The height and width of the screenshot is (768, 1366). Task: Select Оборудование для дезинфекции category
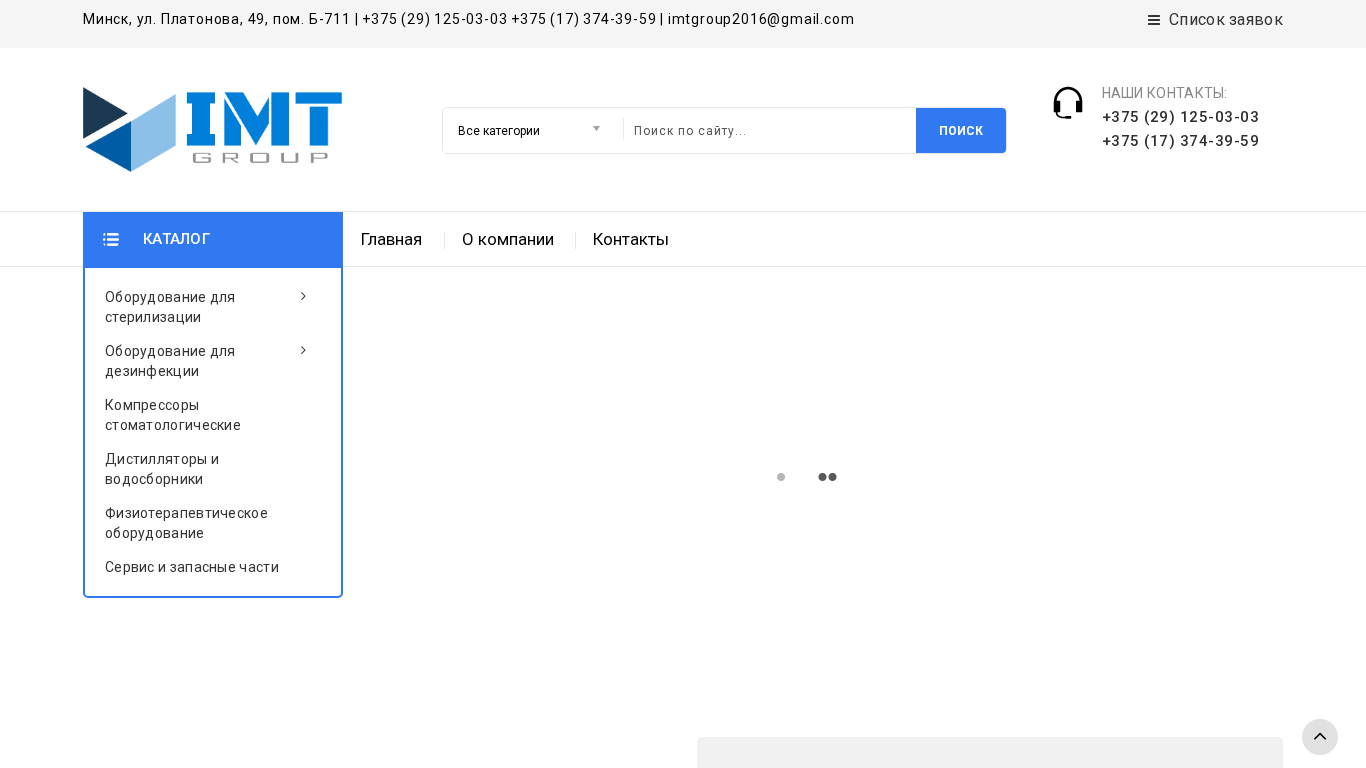tap(170, 361)
